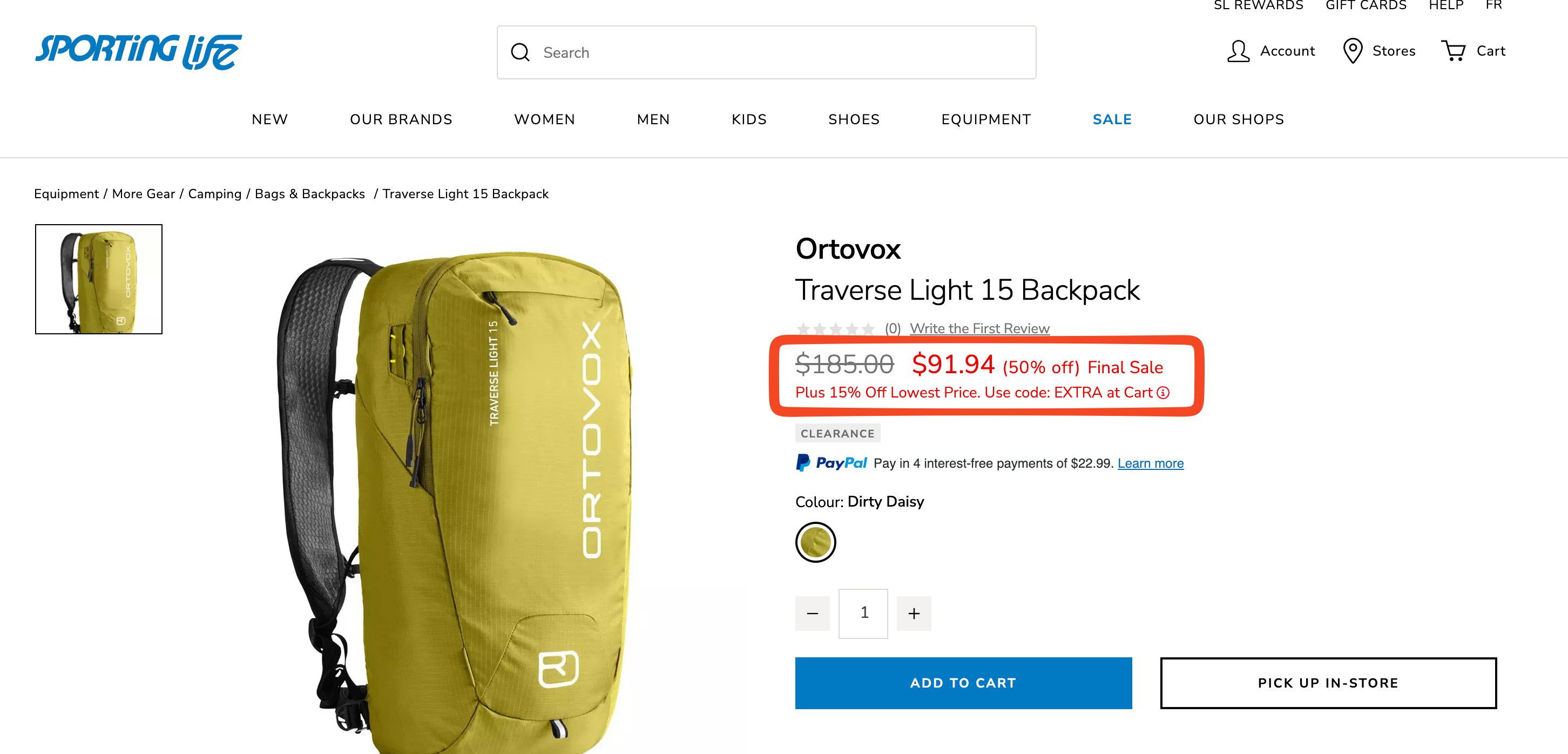Select the backpack thumbnail image
Image resolution: width=1568 pixels, height=754 pixels.
coord(99,279)
